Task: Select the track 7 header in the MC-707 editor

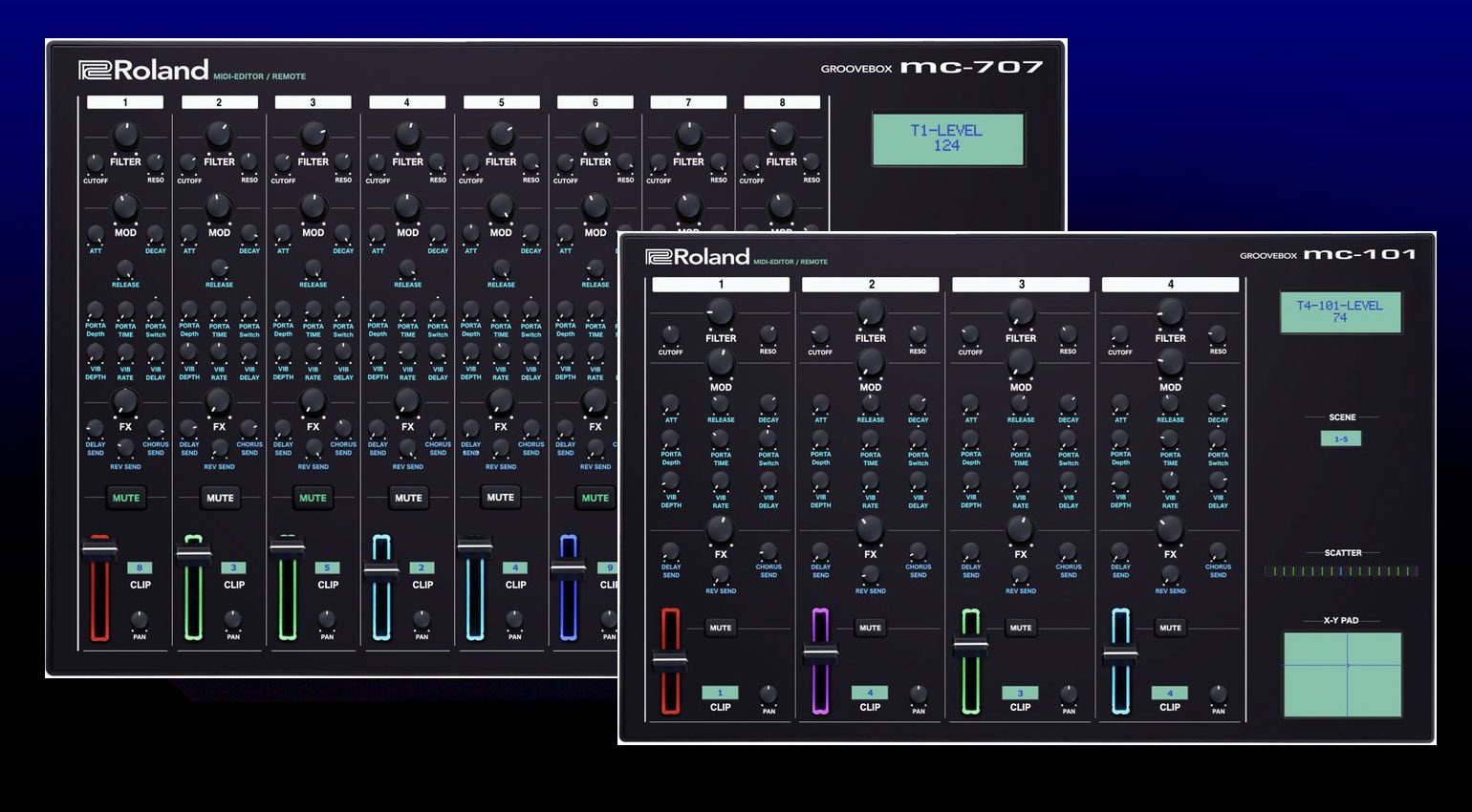Action: tap(688, 102)
